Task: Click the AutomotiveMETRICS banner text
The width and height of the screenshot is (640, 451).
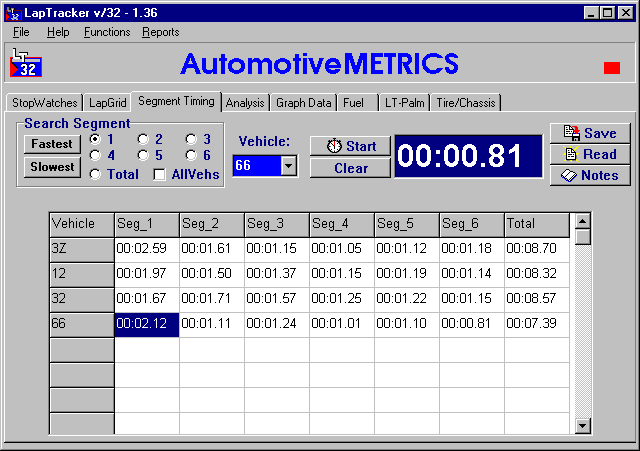Action: coord(319,64)
